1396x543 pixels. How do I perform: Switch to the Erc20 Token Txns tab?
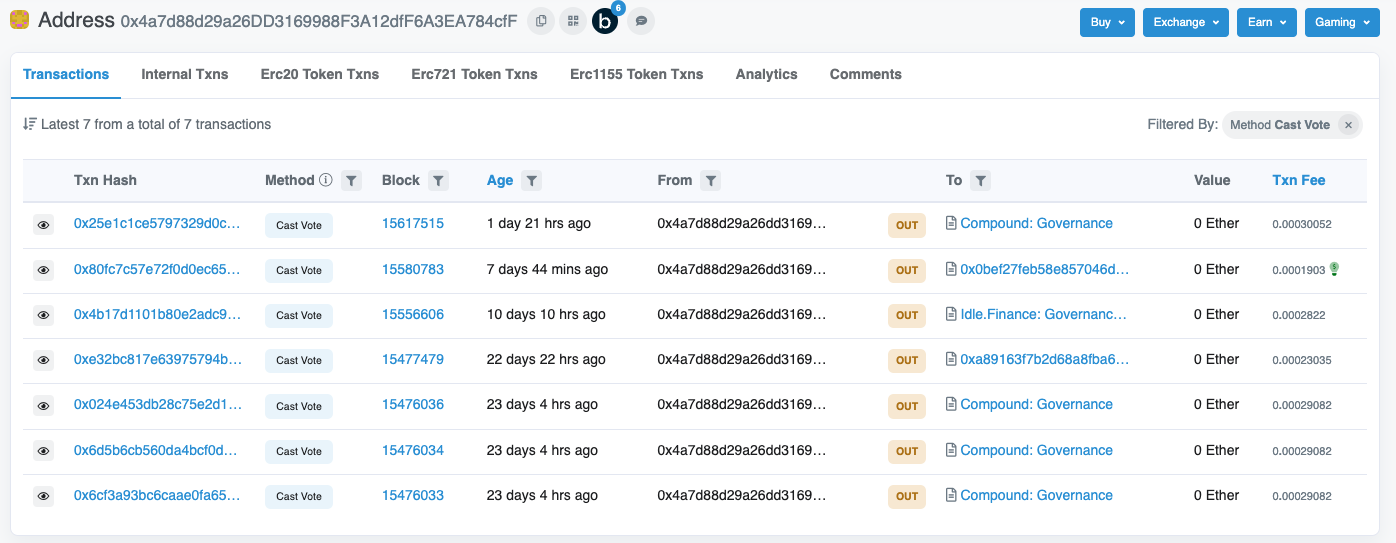(x=320, y=74)
